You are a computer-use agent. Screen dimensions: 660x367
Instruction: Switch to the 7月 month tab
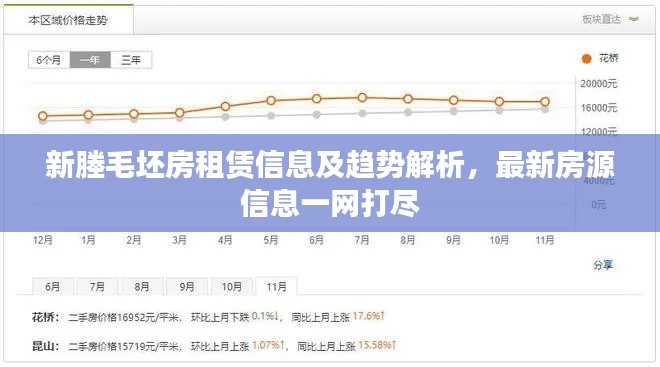(97, 287)
